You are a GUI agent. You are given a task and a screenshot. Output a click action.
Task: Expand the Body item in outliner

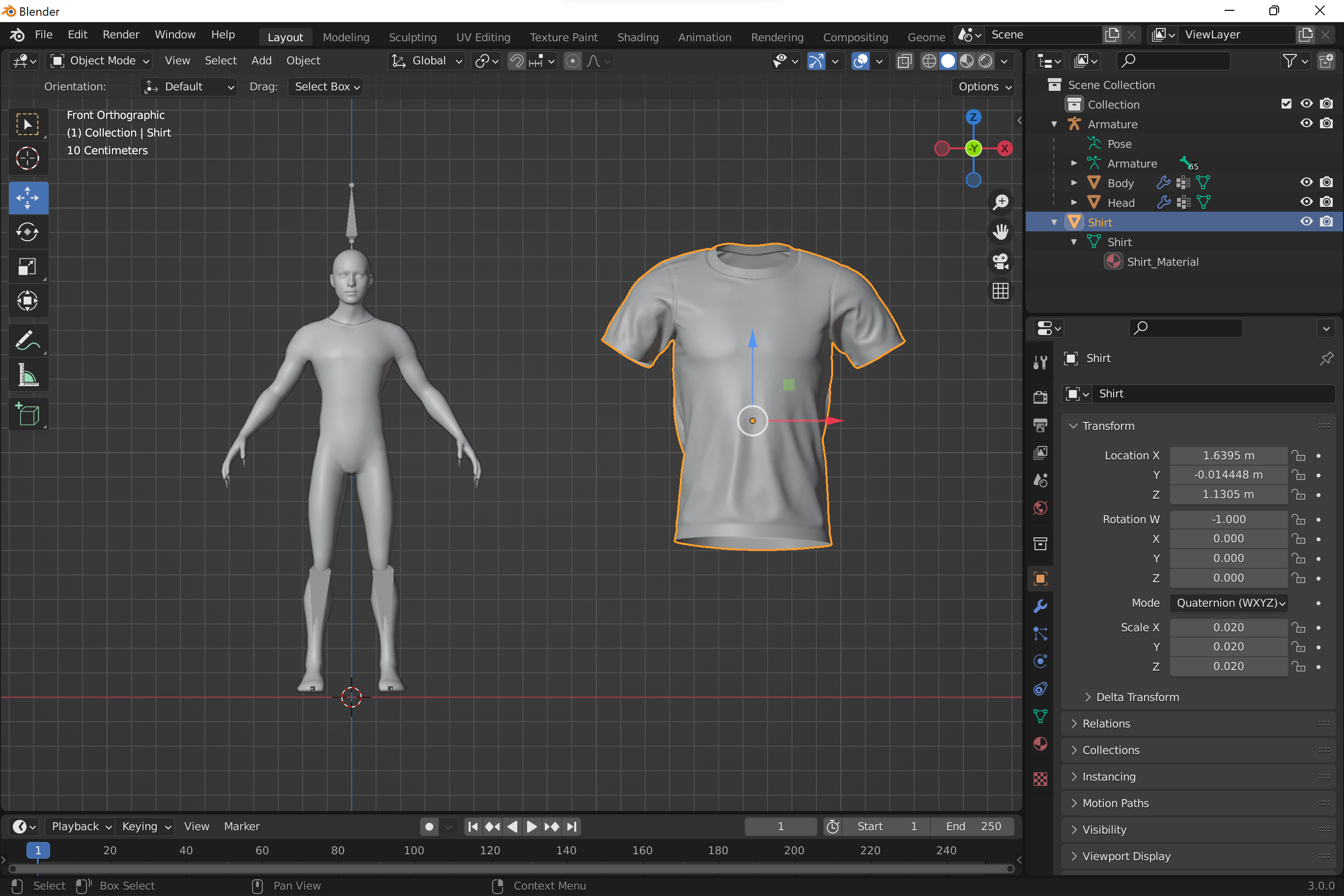[x=1074, y=182]
